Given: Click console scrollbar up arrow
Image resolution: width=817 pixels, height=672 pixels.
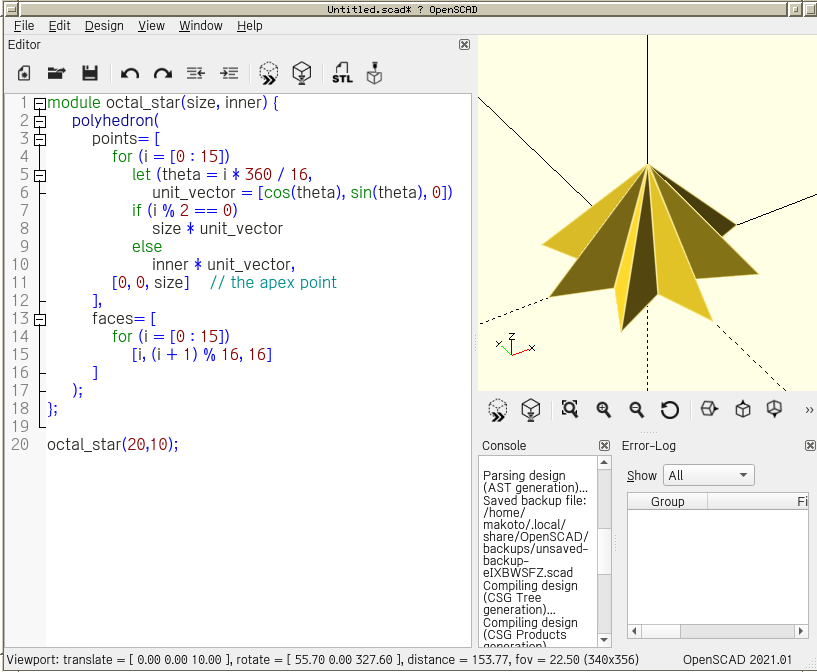Looking at the screenshot, I should [604, 463].
